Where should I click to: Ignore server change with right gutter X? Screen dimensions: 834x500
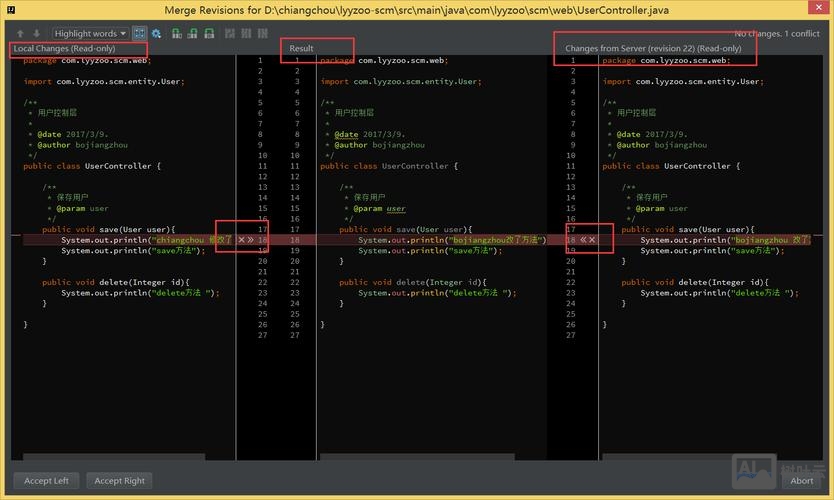592,240
